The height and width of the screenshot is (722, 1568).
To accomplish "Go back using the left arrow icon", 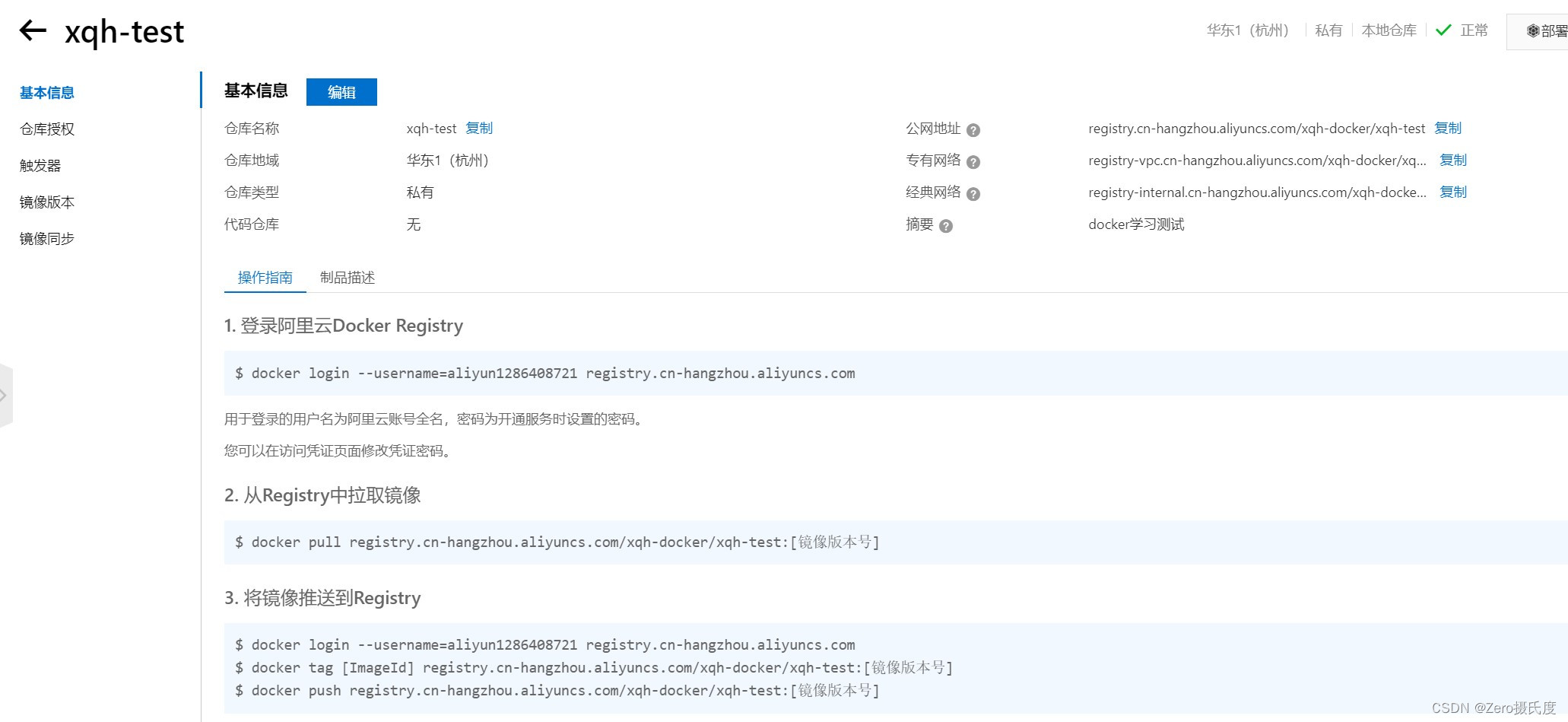I will point(33,30).
